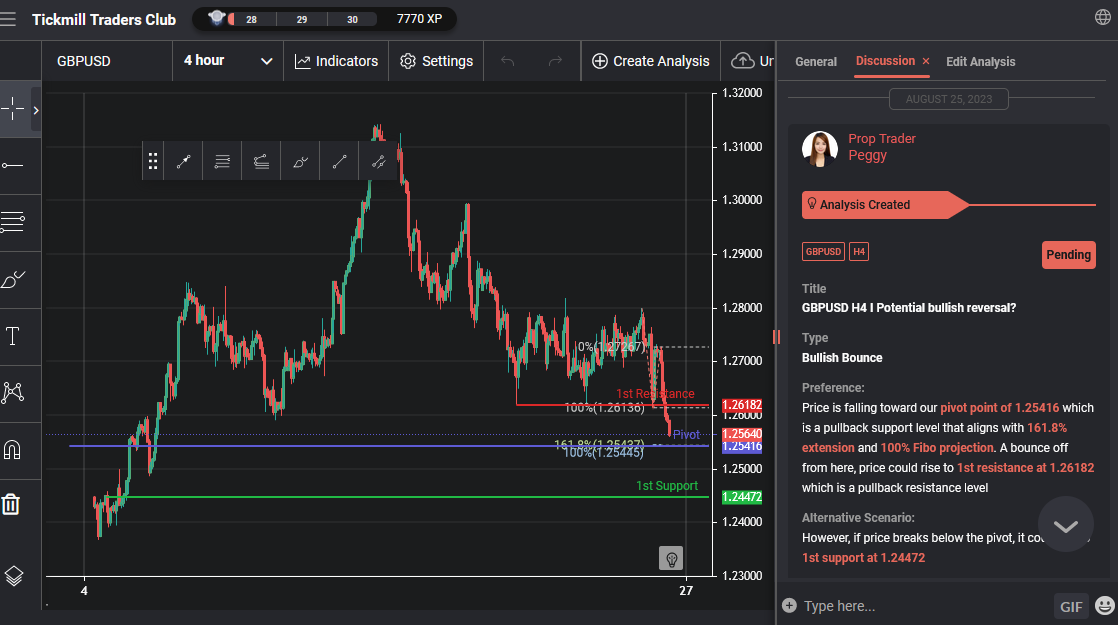This screenshot has width=1118, height=625.
Task: Pick the channel tool in floating toolbar
Action: tap(261, 161)
